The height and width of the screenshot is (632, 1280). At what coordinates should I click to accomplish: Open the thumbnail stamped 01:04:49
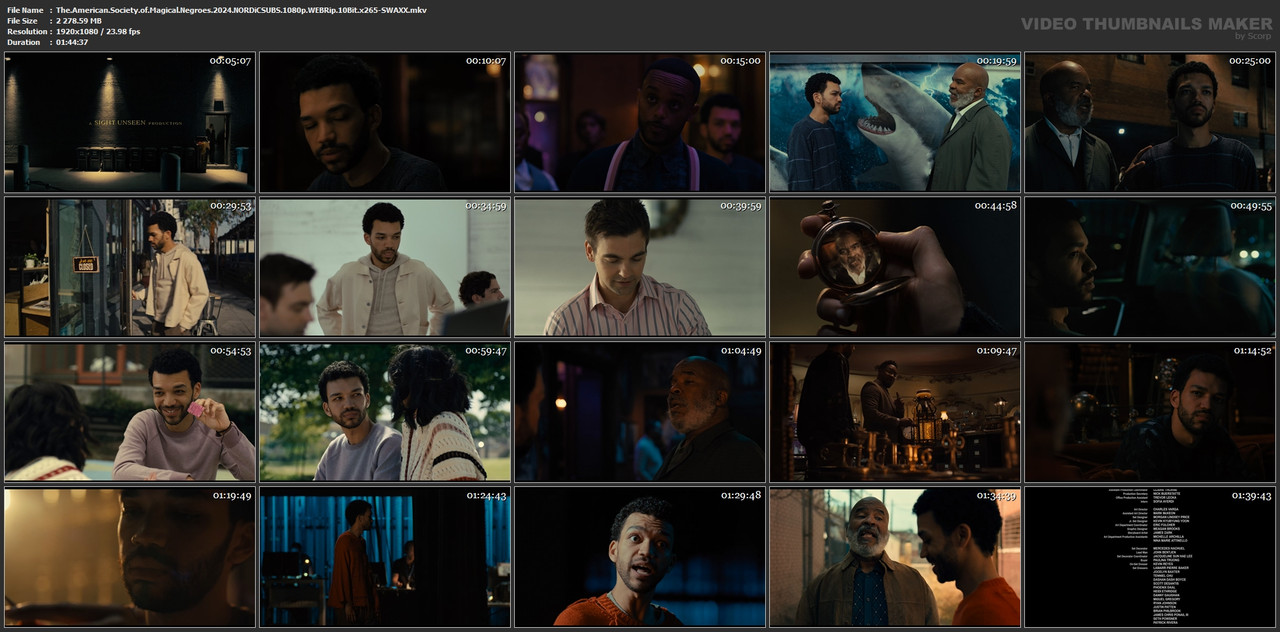(640, 412)
